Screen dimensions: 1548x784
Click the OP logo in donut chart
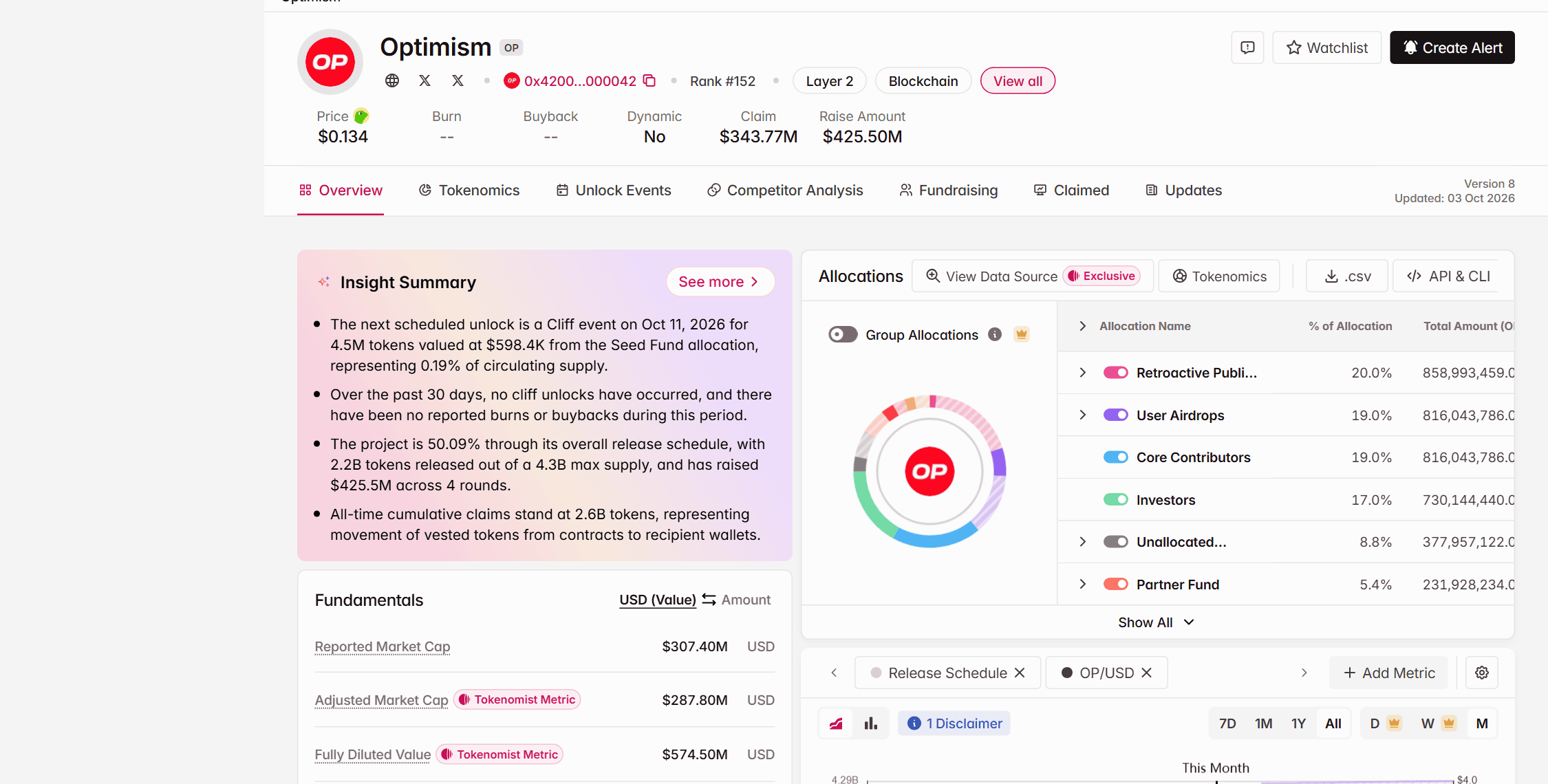tap(929, 471)
